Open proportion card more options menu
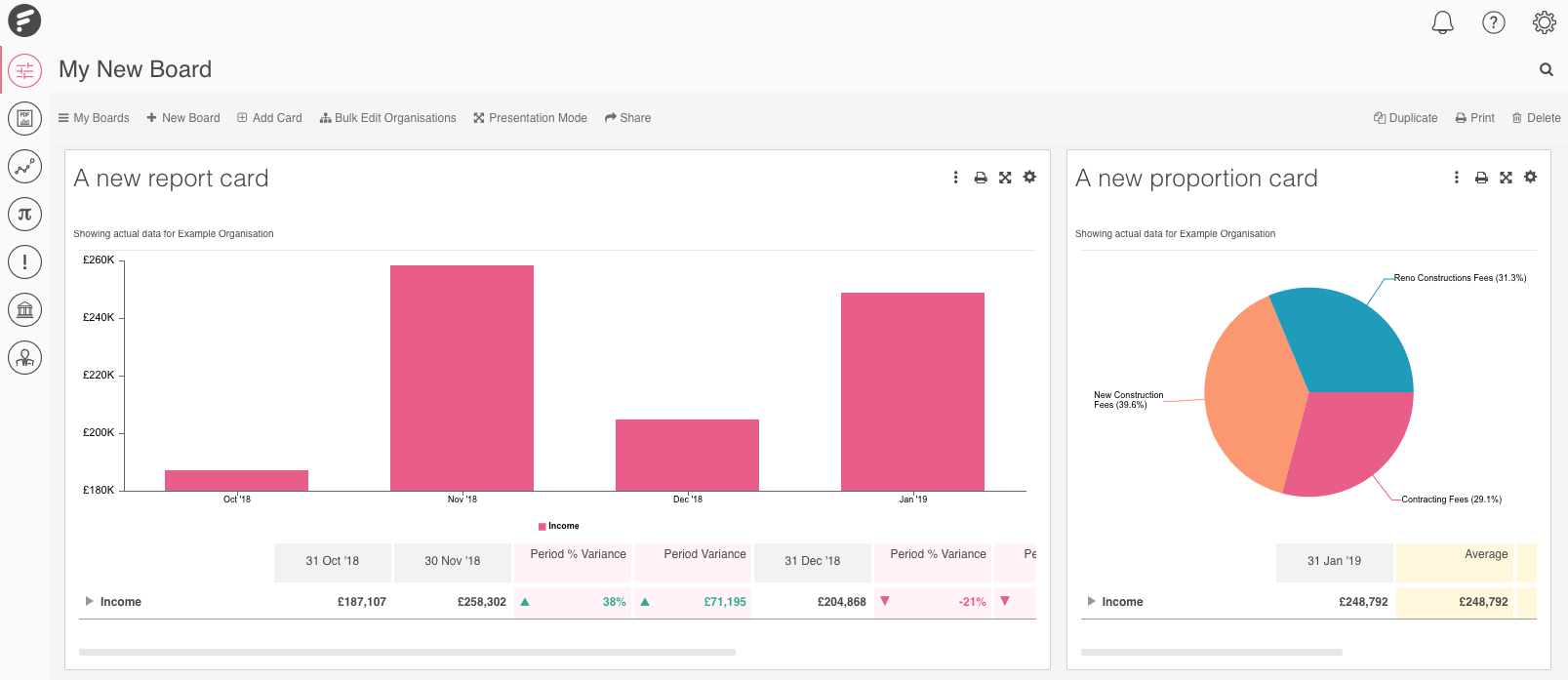This screenshot has height=680, width=1568. coord(1456,177)
